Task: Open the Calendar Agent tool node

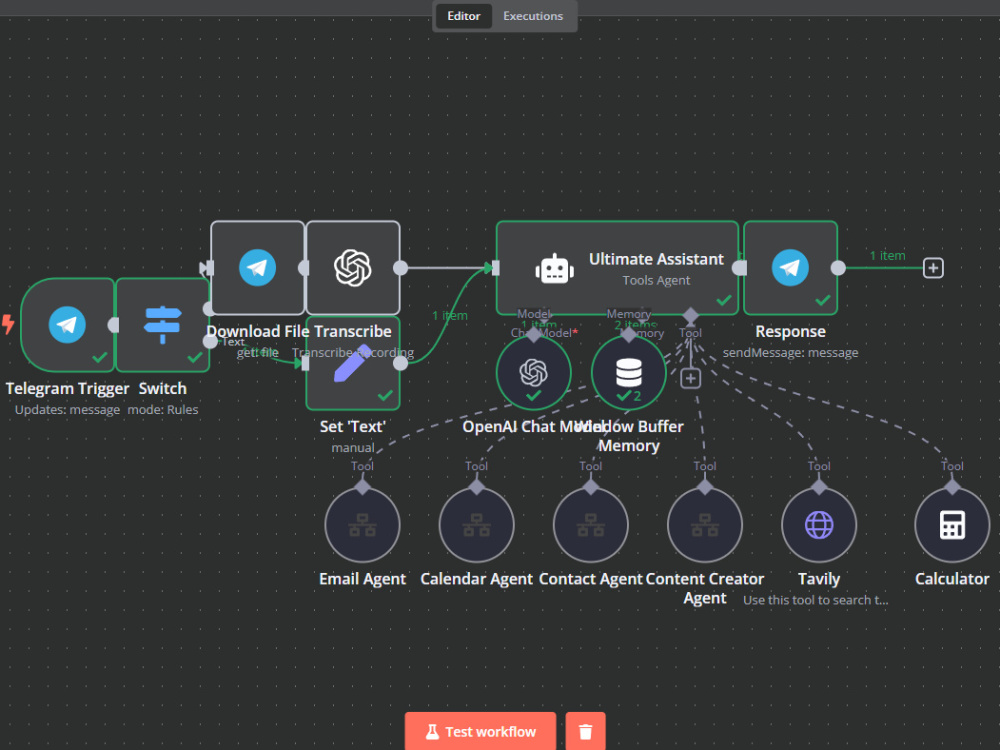Action: coord(476,525)
